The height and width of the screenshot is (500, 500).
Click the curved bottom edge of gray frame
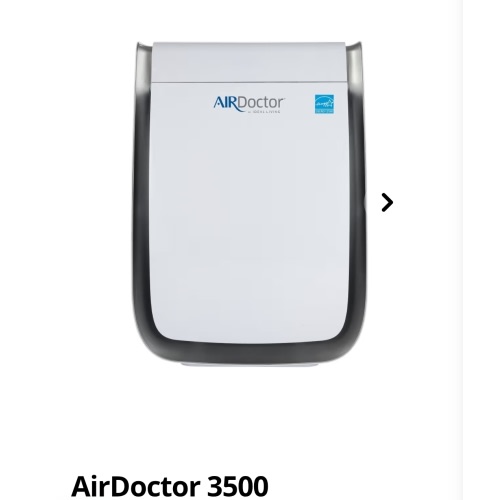click(248, 353)
